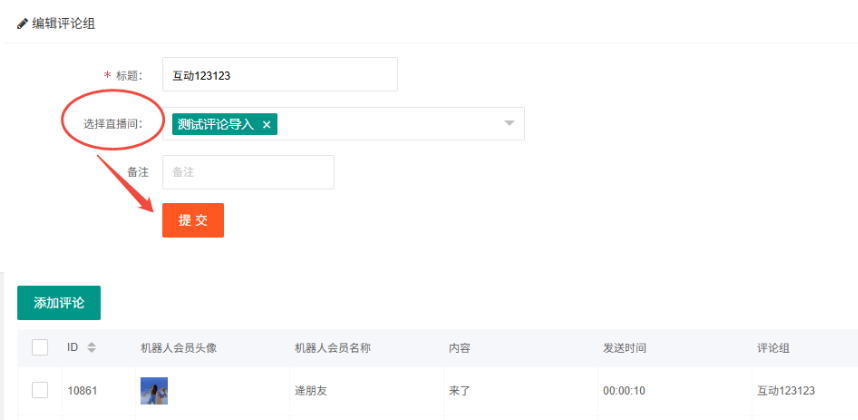Focus the 标题 input field
The width and height of the screenshot is (858, 420).
[x=279, y=74]
